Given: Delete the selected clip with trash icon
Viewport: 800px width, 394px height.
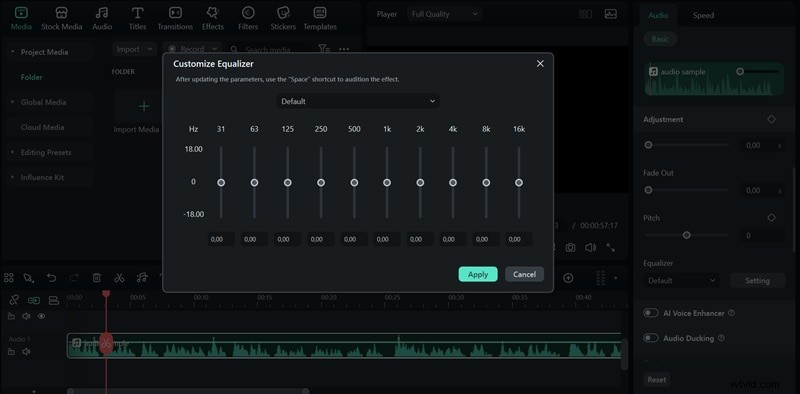Looking at the screenshot, I should [96, 278].
